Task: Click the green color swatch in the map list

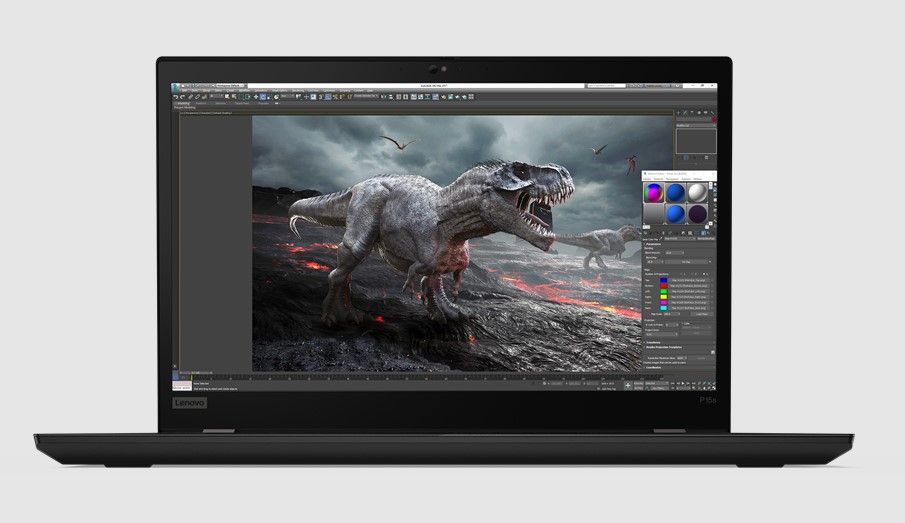Action: click(x=662, y=291)
